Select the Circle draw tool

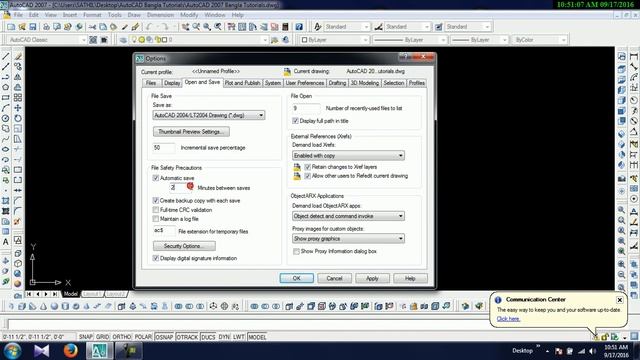coord(6,118)
